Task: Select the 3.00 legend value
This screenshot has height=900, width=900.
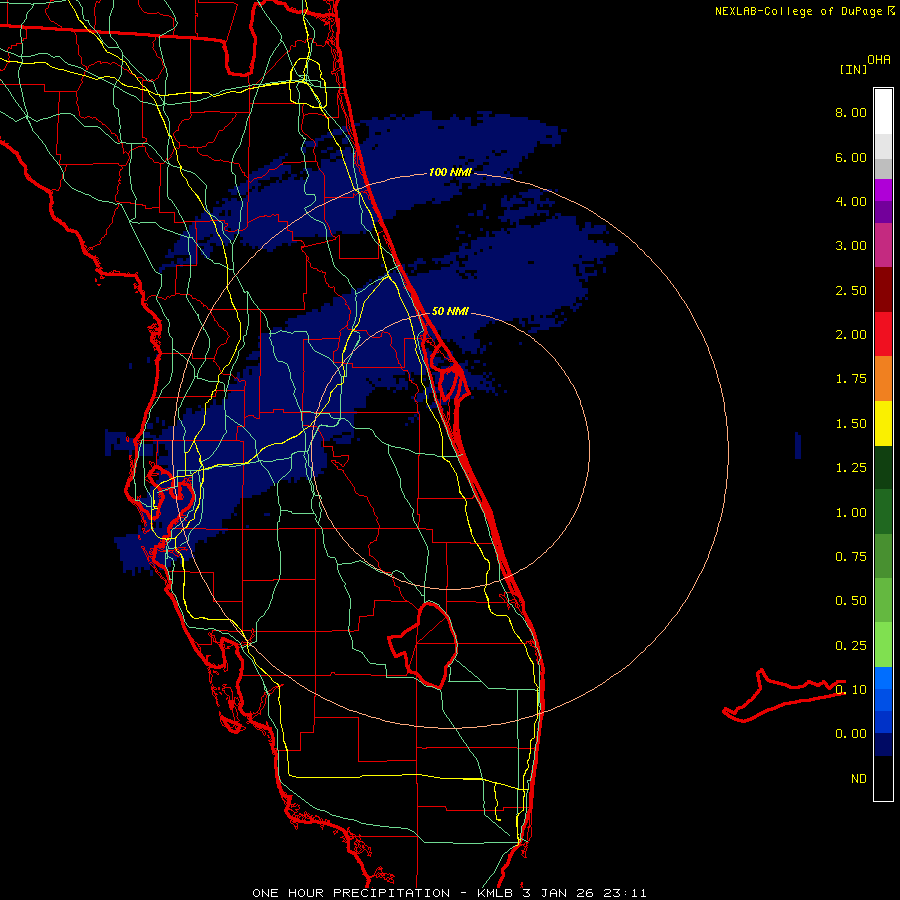Action: click(851, 246)
